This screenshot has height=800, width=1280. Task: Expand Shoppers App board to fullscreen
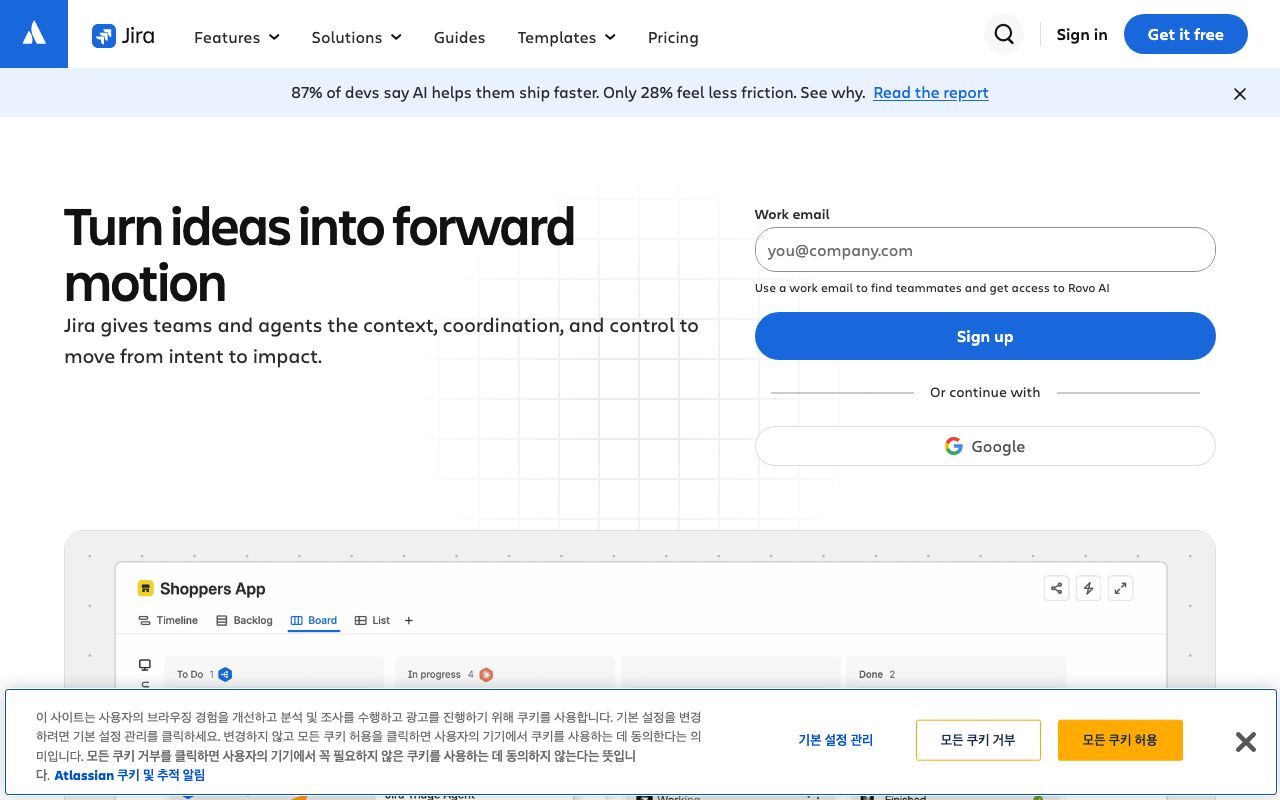coord(1120,588)
